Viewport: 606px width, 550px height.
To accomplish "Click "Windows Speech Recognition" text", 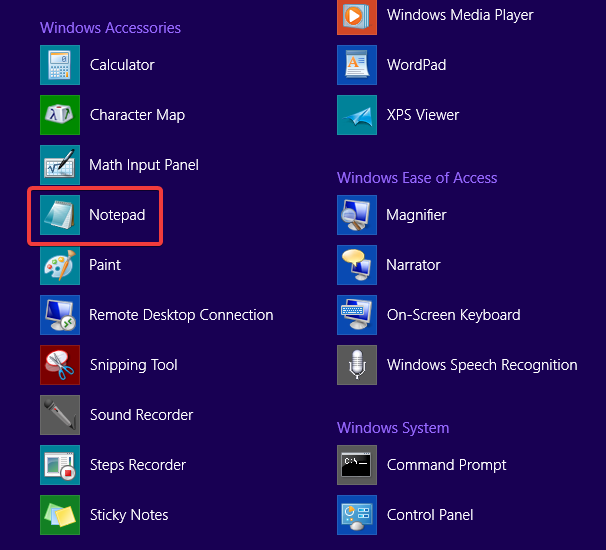I will [x=482, y=365].
